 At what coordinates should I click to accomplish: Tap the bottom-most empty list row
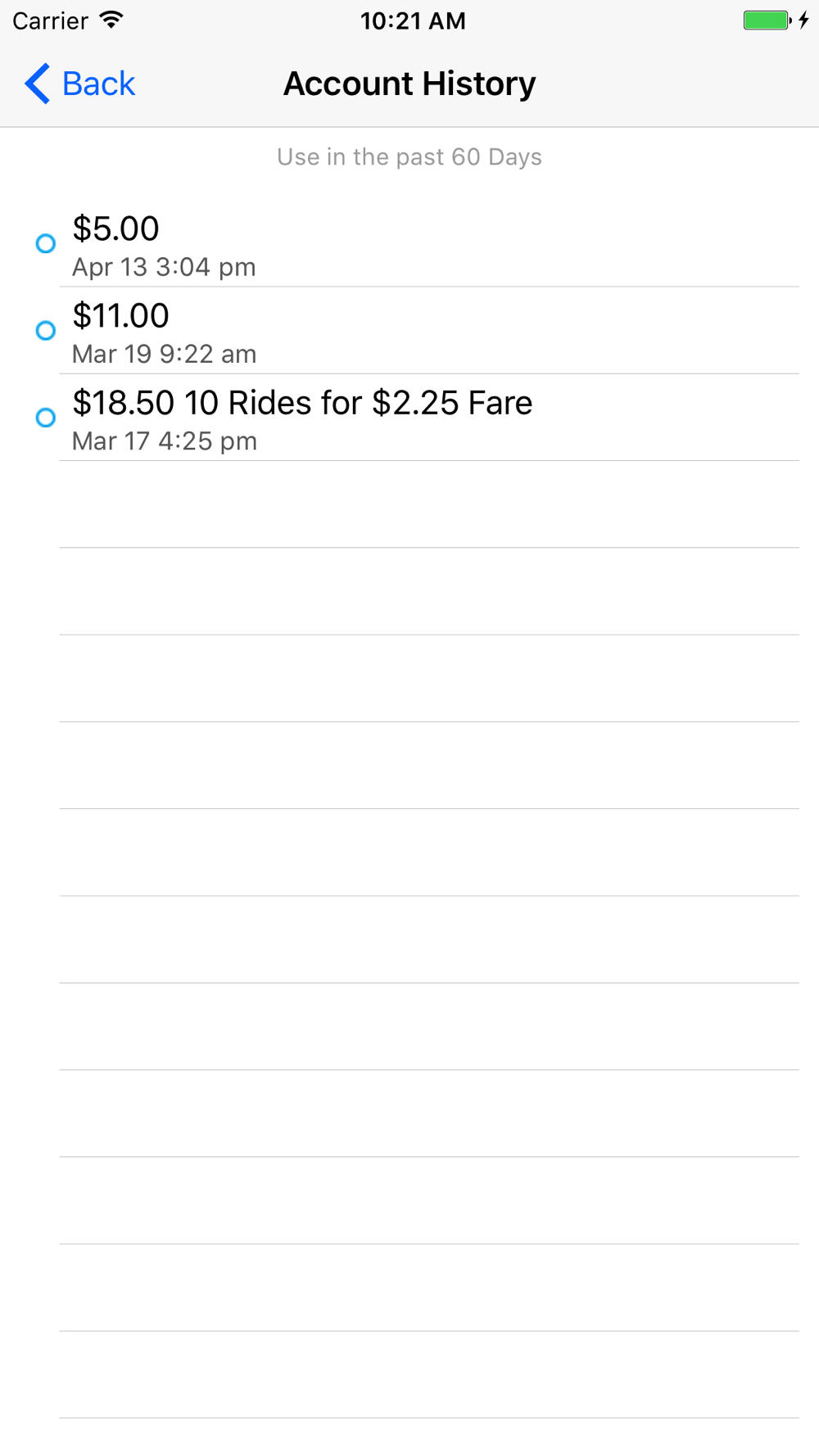point(429,1375)
